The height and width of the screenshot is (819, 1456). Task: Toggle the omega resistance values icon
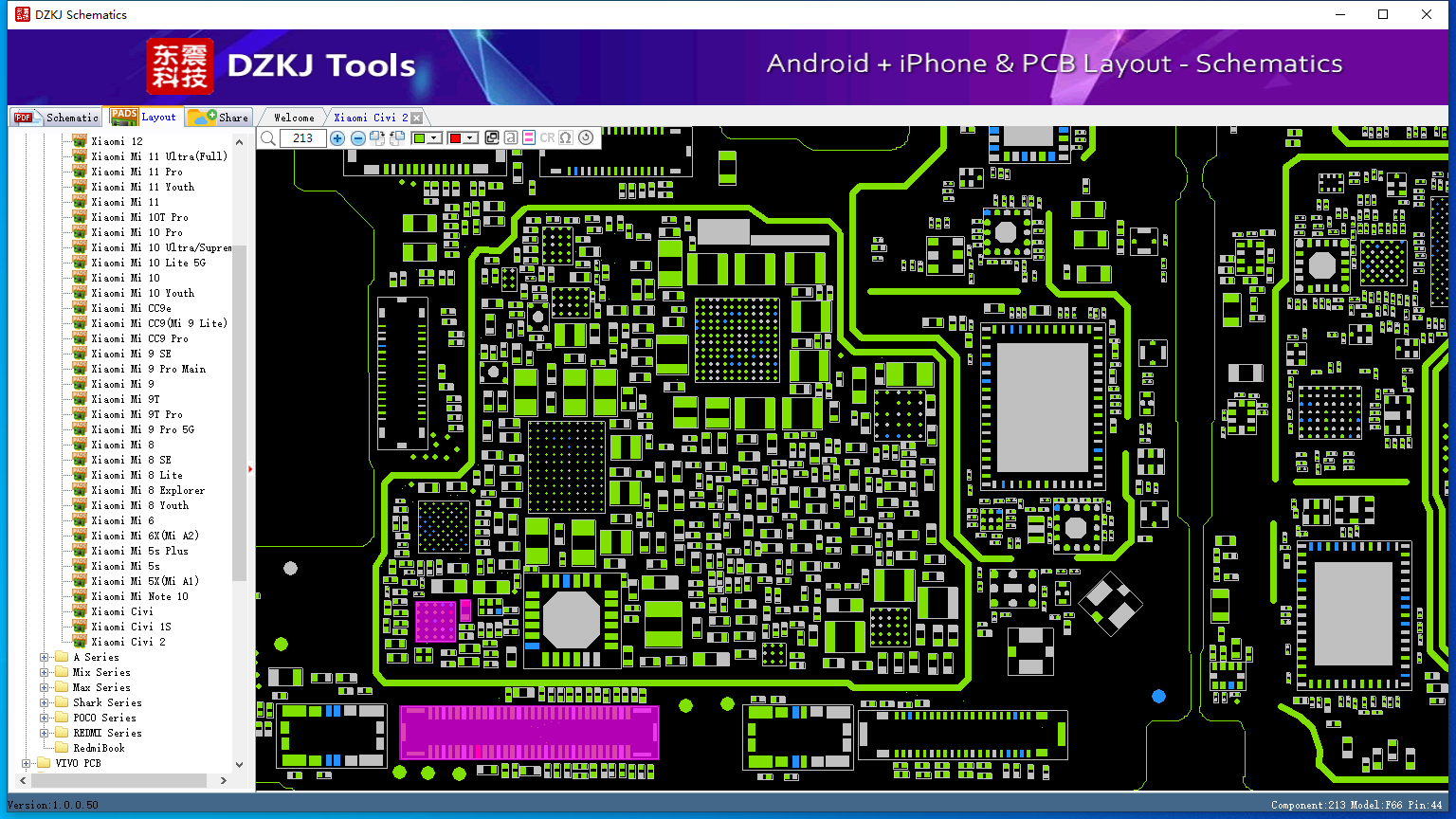[x=566, y=138]
